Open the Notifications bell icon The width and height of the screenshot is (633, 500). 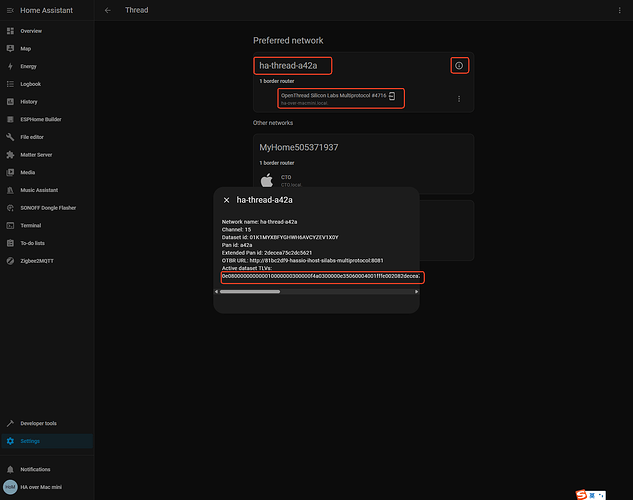[10, 469]
